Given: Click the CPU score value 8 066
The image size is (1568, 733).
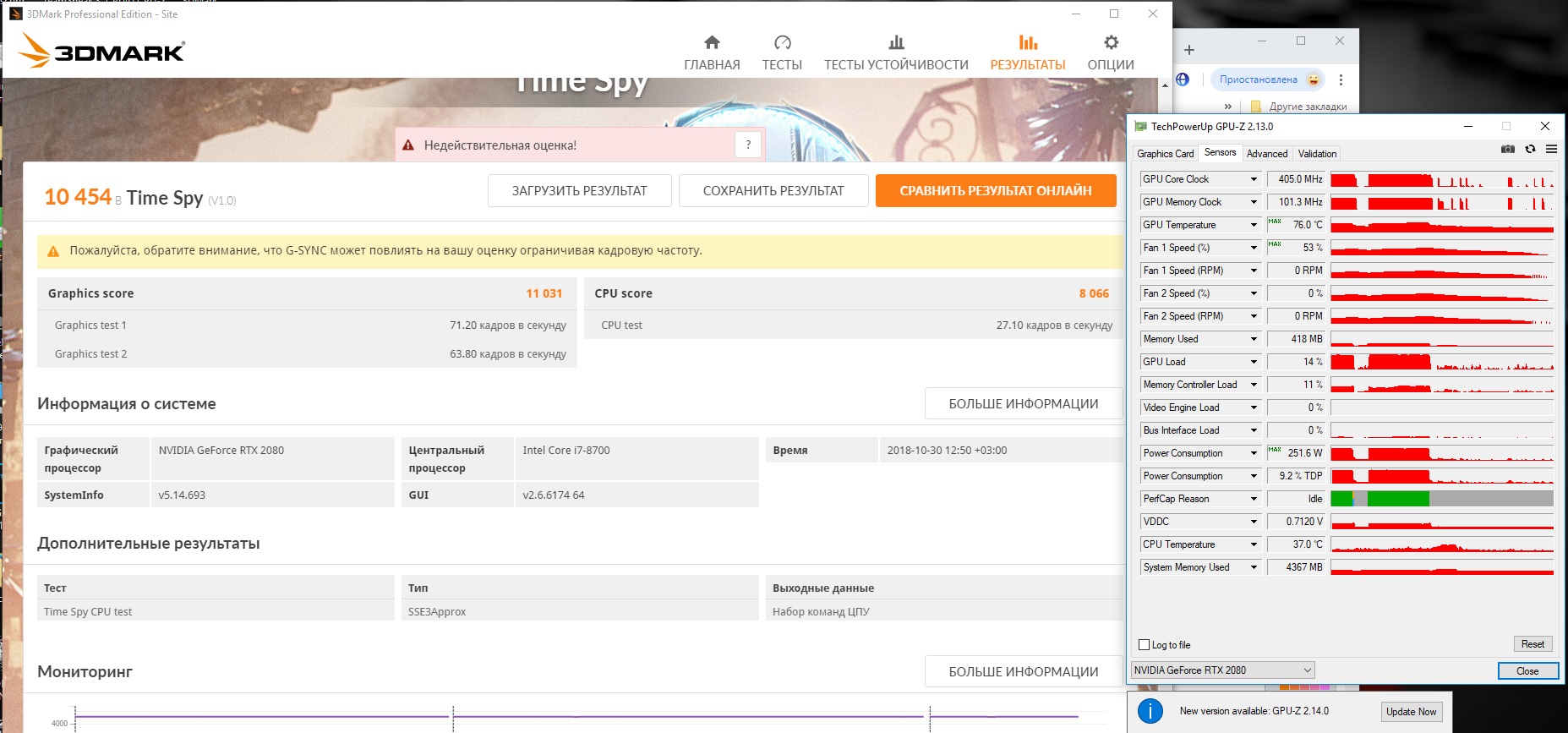Looking at the screenshot, I should point(1094,293).
